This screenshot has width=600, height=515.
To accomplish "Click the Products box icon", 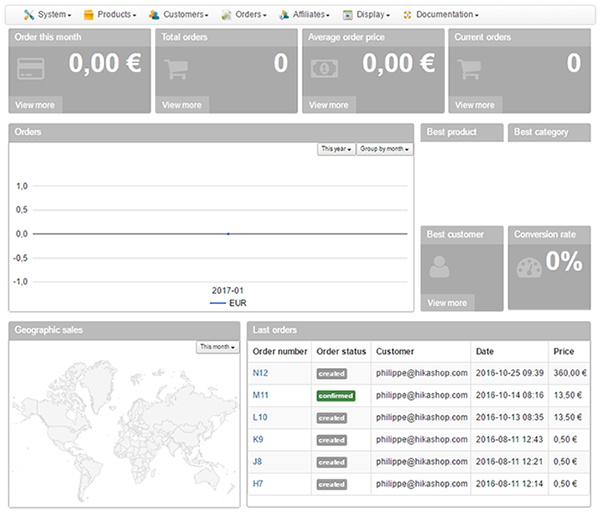I will 88,15.
